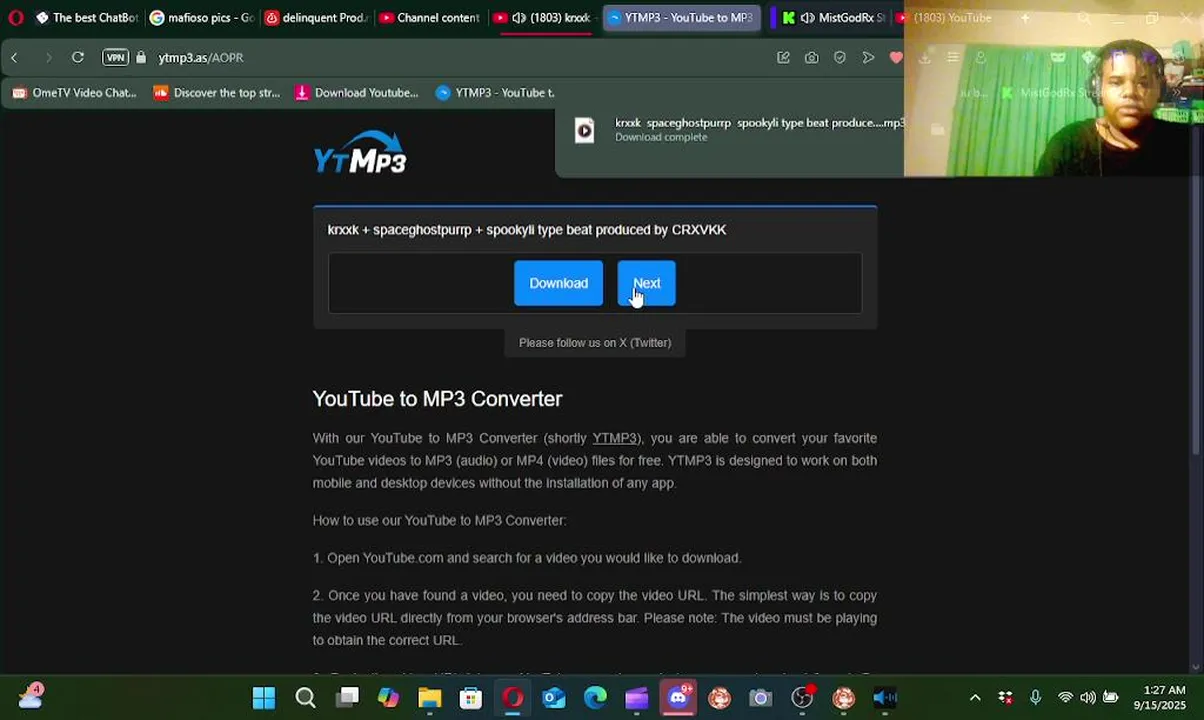
Task: Reload the page with the refresh icon
Action: [x=77, y=58]
